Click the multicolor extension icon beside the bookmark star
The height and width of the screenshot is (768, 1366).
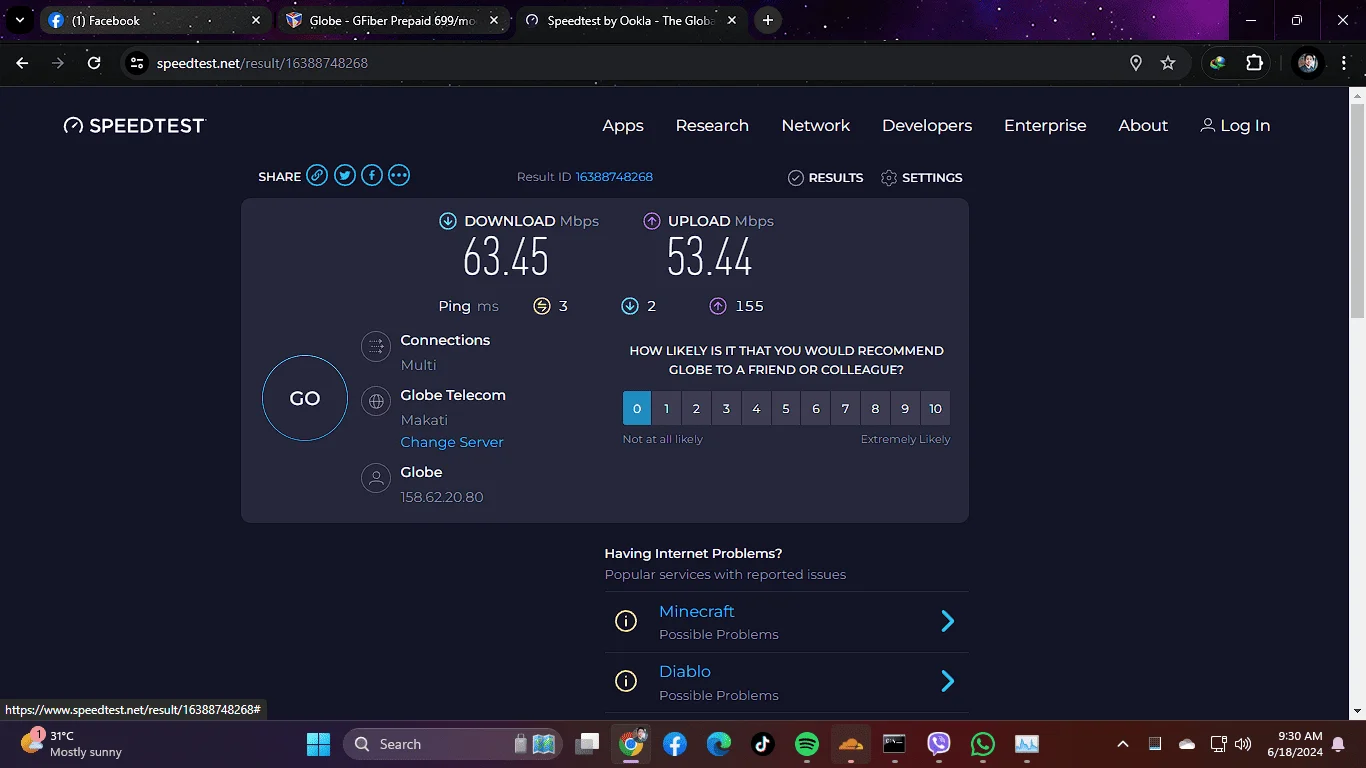1218,63
